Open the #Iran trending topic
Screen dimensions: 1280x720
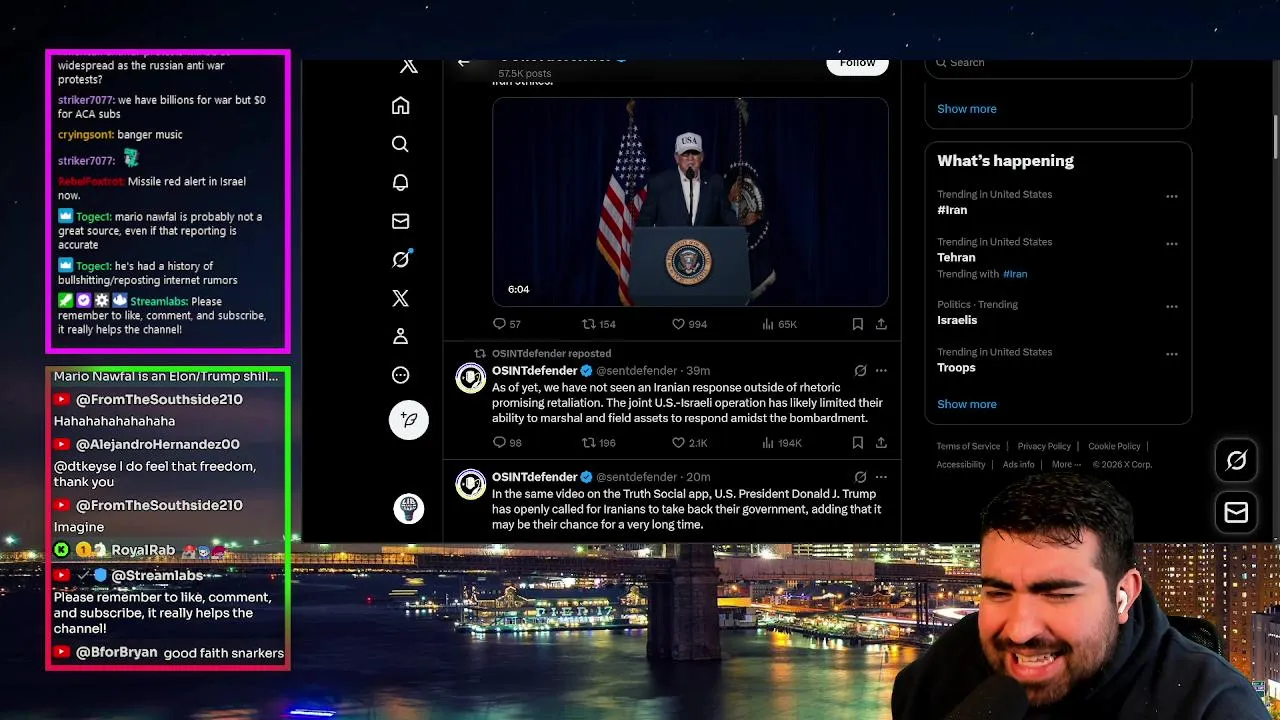[x=1058, y=203]
